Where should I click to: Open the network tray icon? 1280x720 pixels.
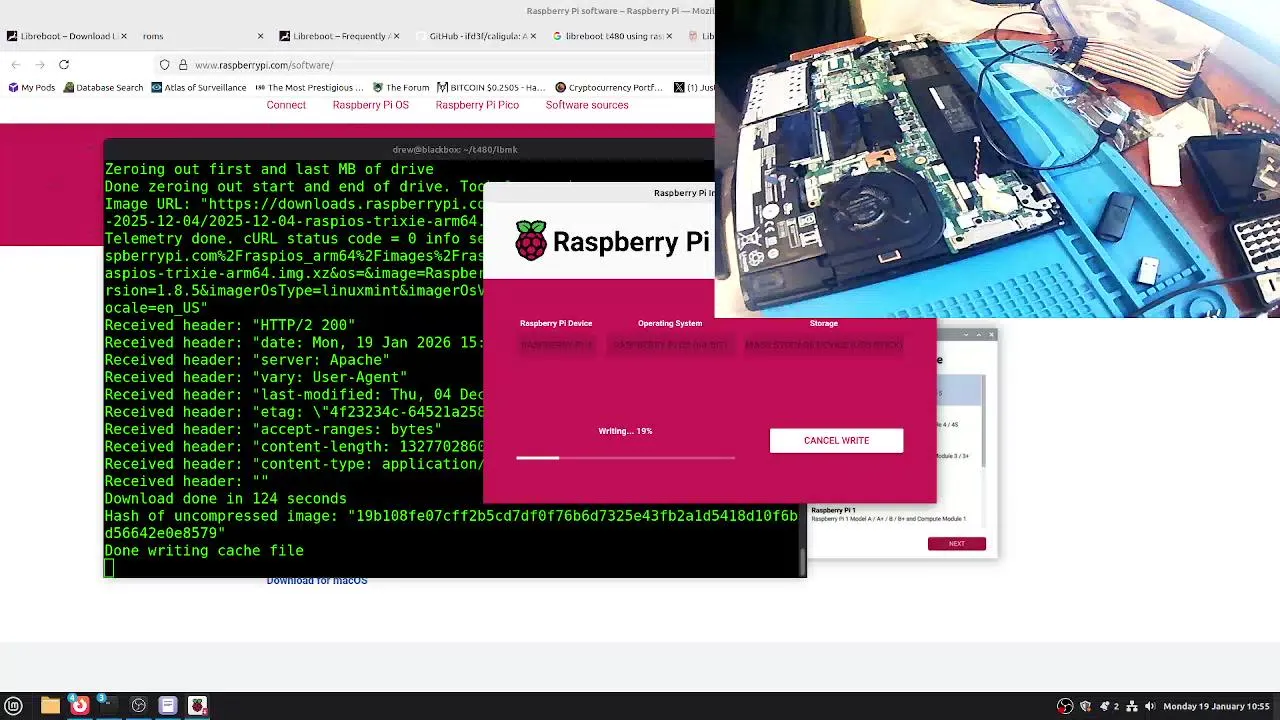pyautogui.click(x=1133, y=706)
